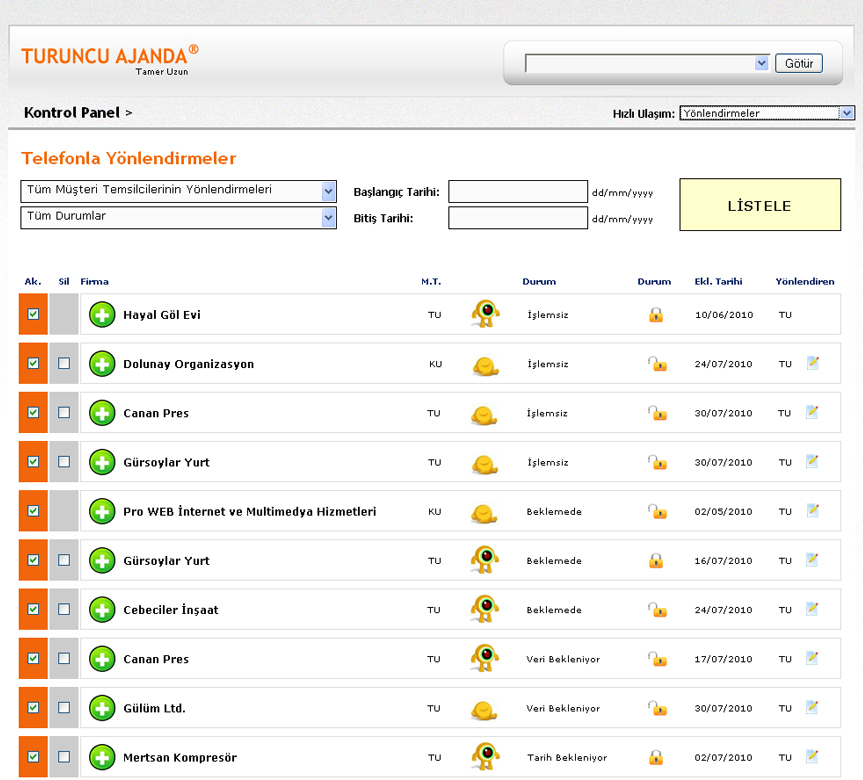The image size is (863, 780).
Task: Open the Tüm Durumlar status dropdown
Action: [x=178, y=217]
